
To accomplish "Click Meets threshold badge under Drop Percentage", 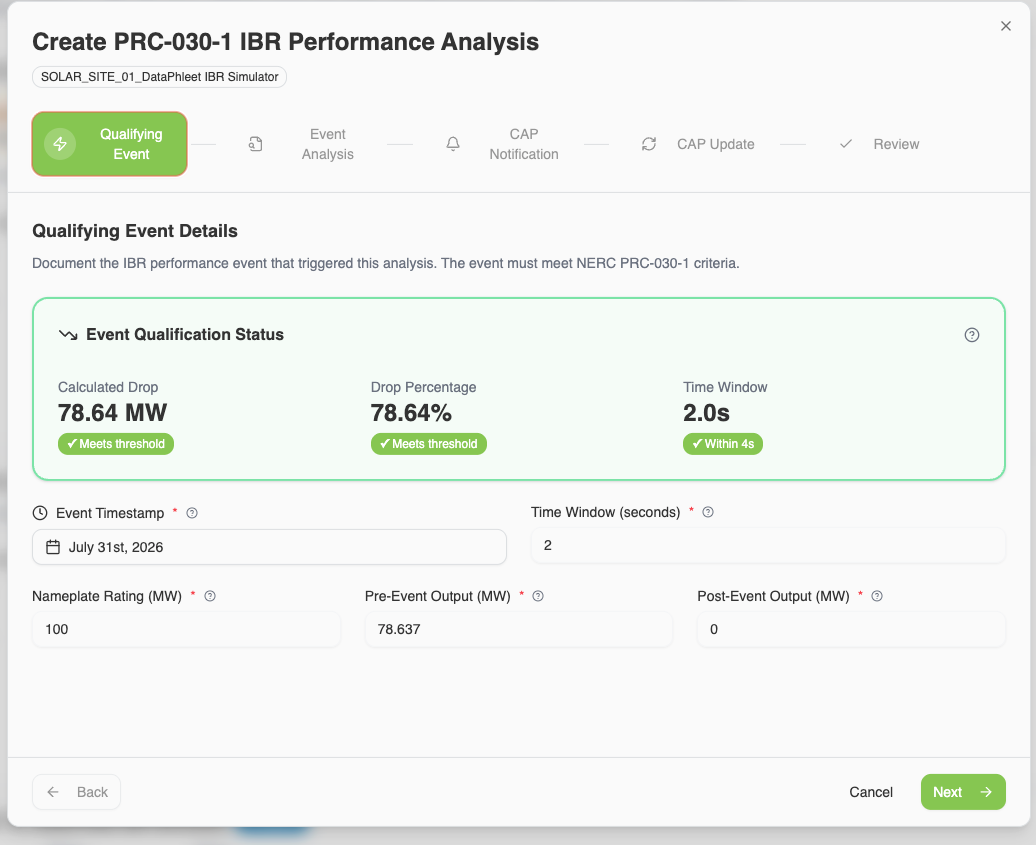I will [x=429, y=444].
